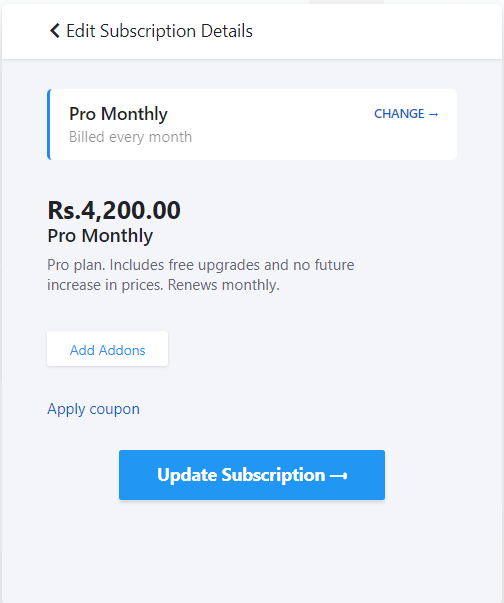504x603 pixels.
Task: Open the Apply coupon link
Action: 93,409
